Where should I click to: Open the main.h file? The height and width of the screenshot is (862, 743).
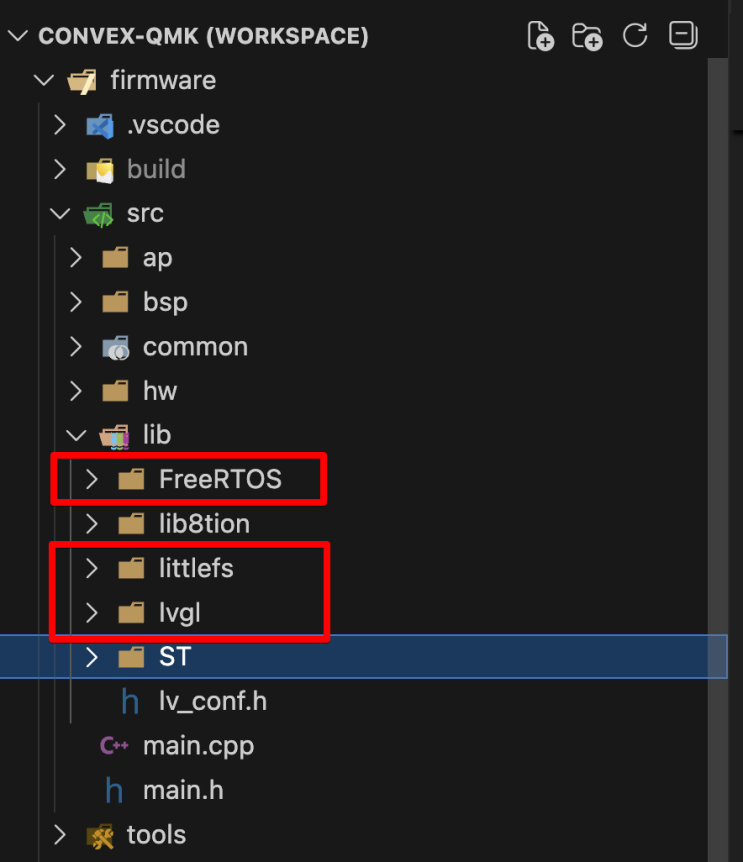182,791
